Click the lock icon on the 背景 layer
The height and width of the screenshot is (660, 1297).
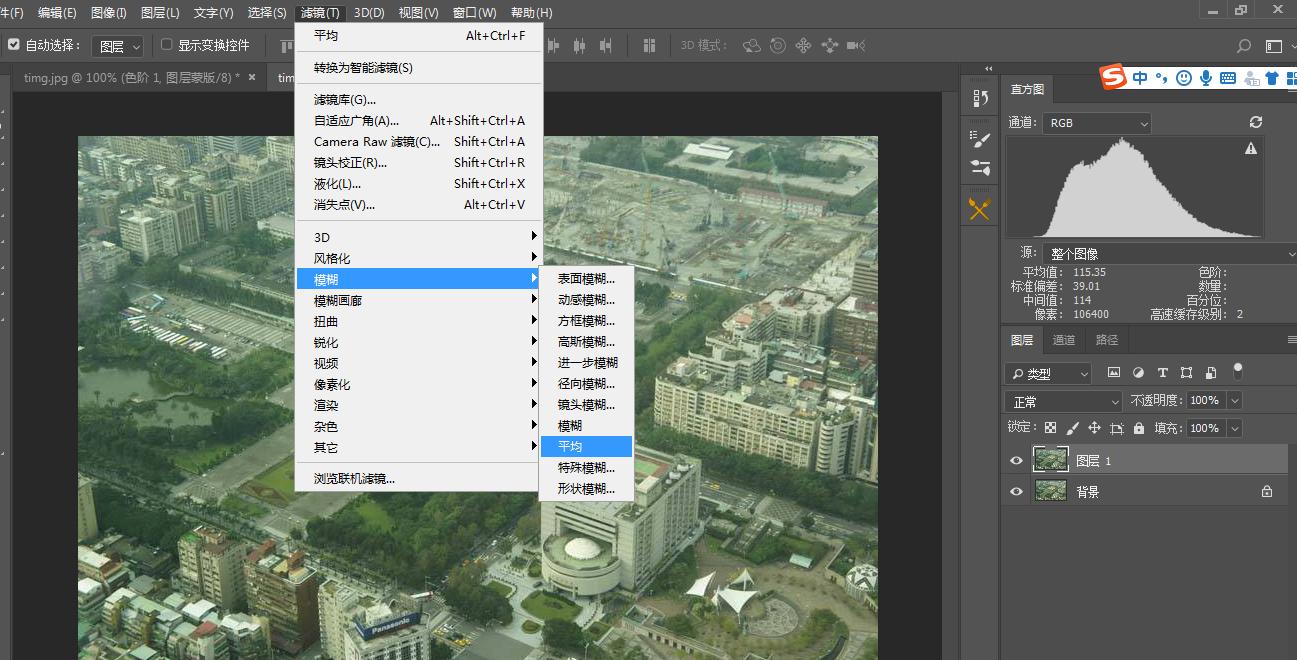point(1267,492)
